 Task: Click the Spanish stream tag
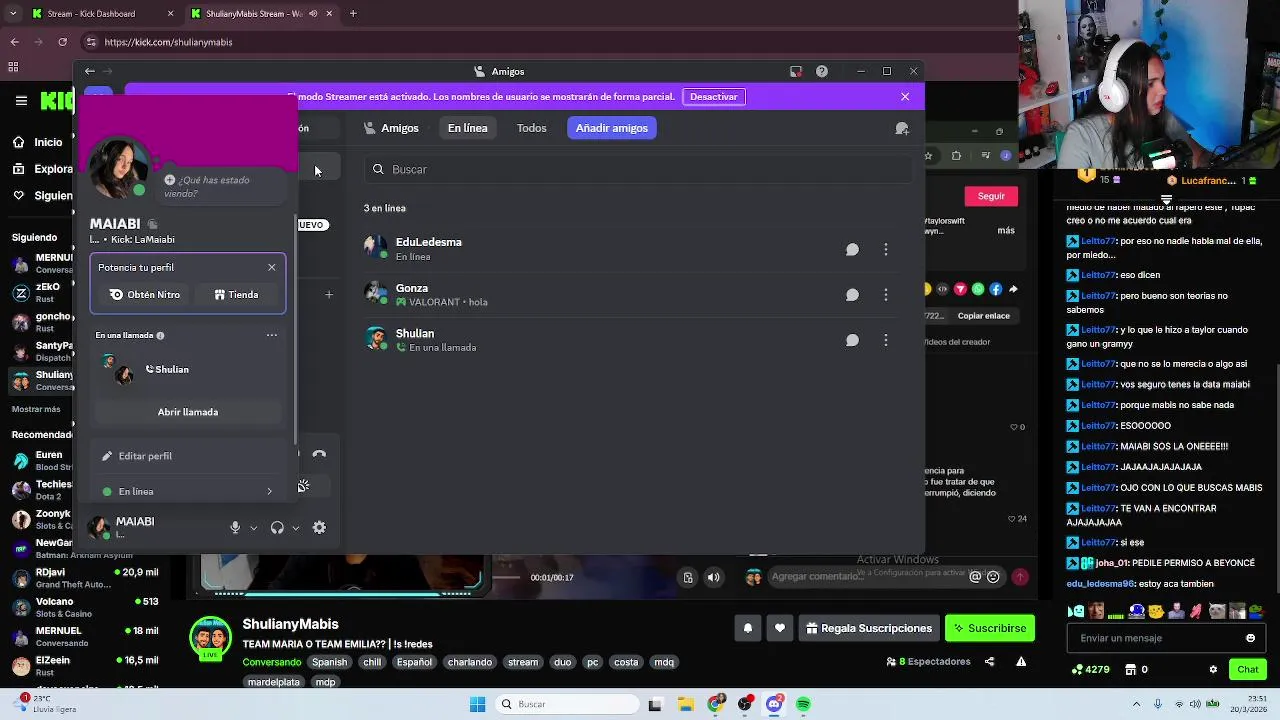click(x=329, y=662)
